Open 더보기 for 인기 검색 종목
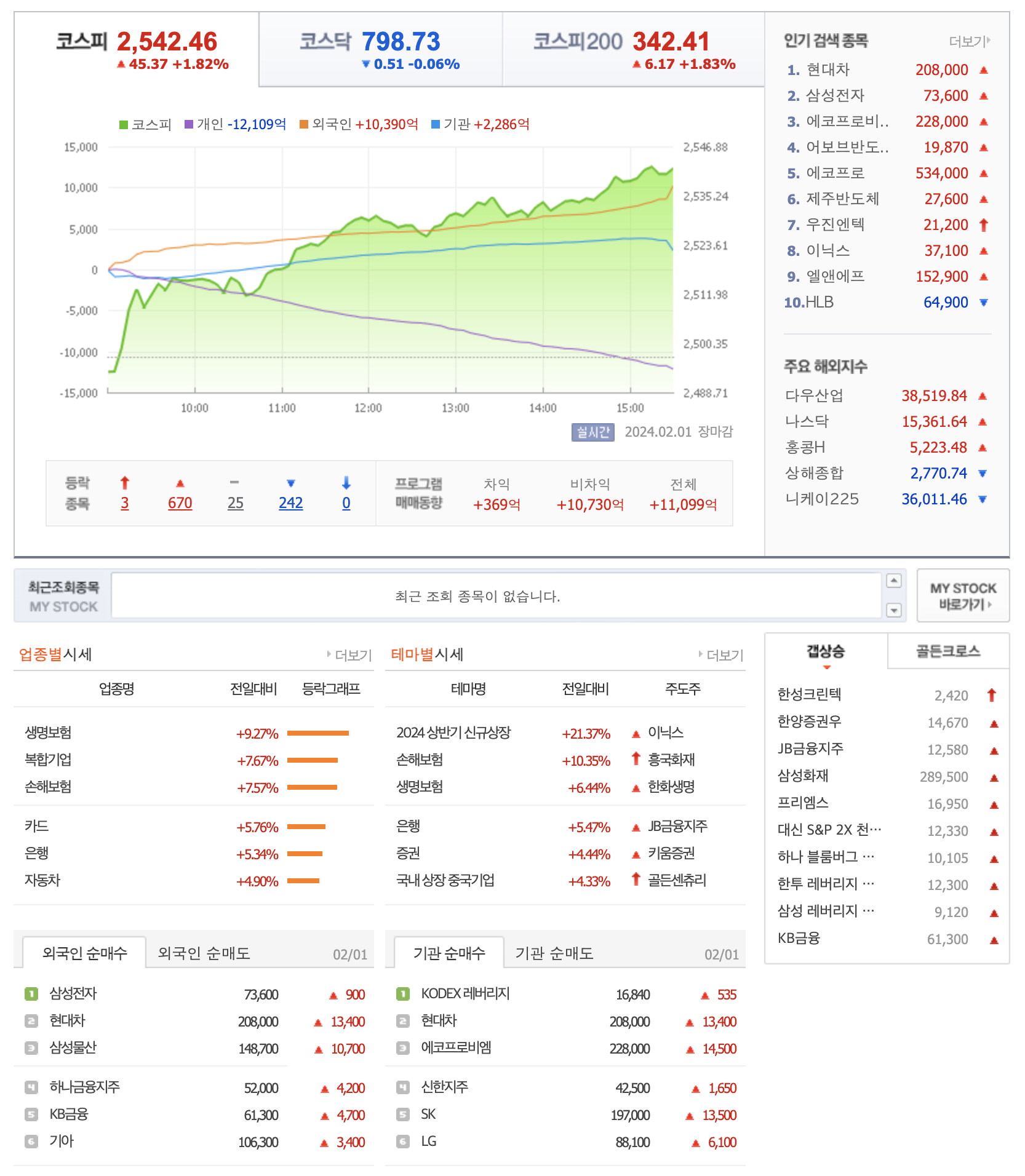 pyautogui.click(x=970, y=41)
